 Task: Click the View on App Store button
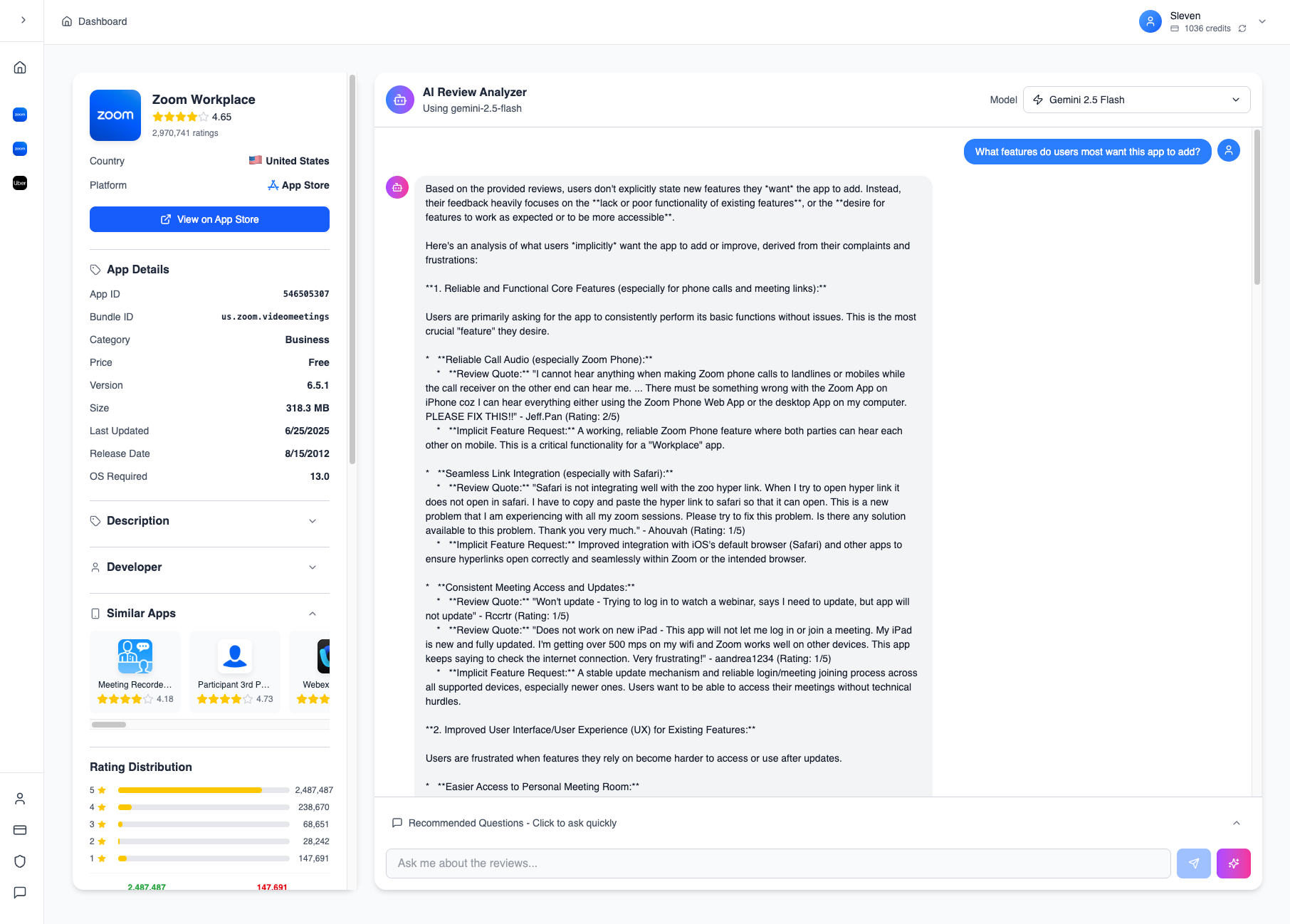click(x=209, y=219)
